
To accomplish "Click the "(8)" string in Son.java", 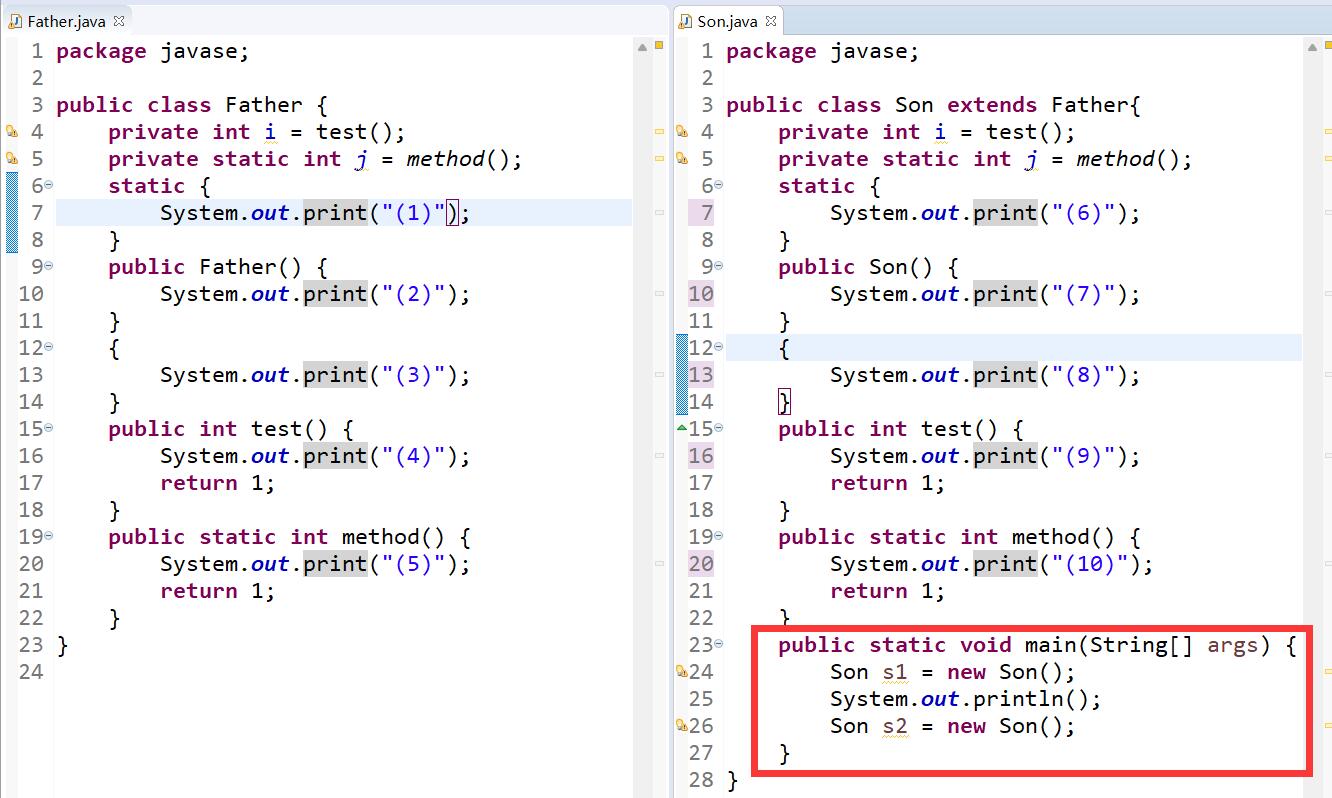I will point(1083,375).
